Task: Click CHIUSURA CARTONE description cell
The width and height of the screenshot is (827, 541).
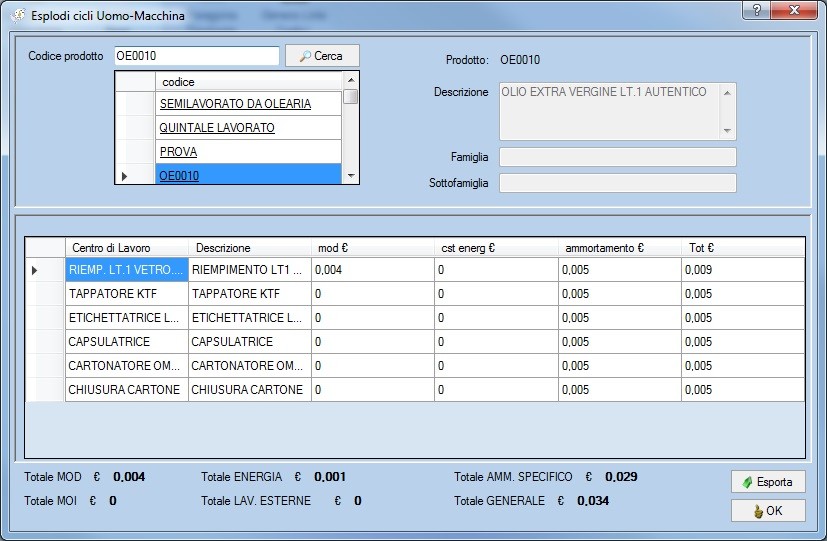Action: [250, 390]
